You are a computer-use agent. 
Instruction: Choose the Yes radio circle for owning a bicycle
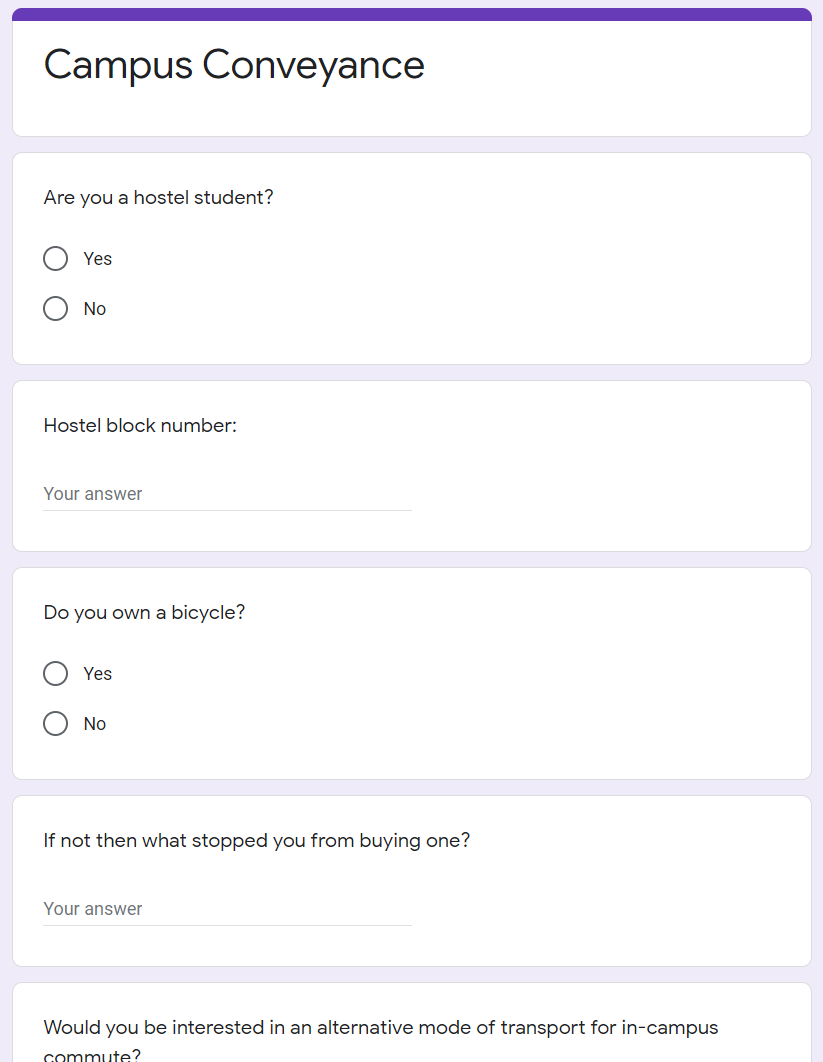click(56, 674)
